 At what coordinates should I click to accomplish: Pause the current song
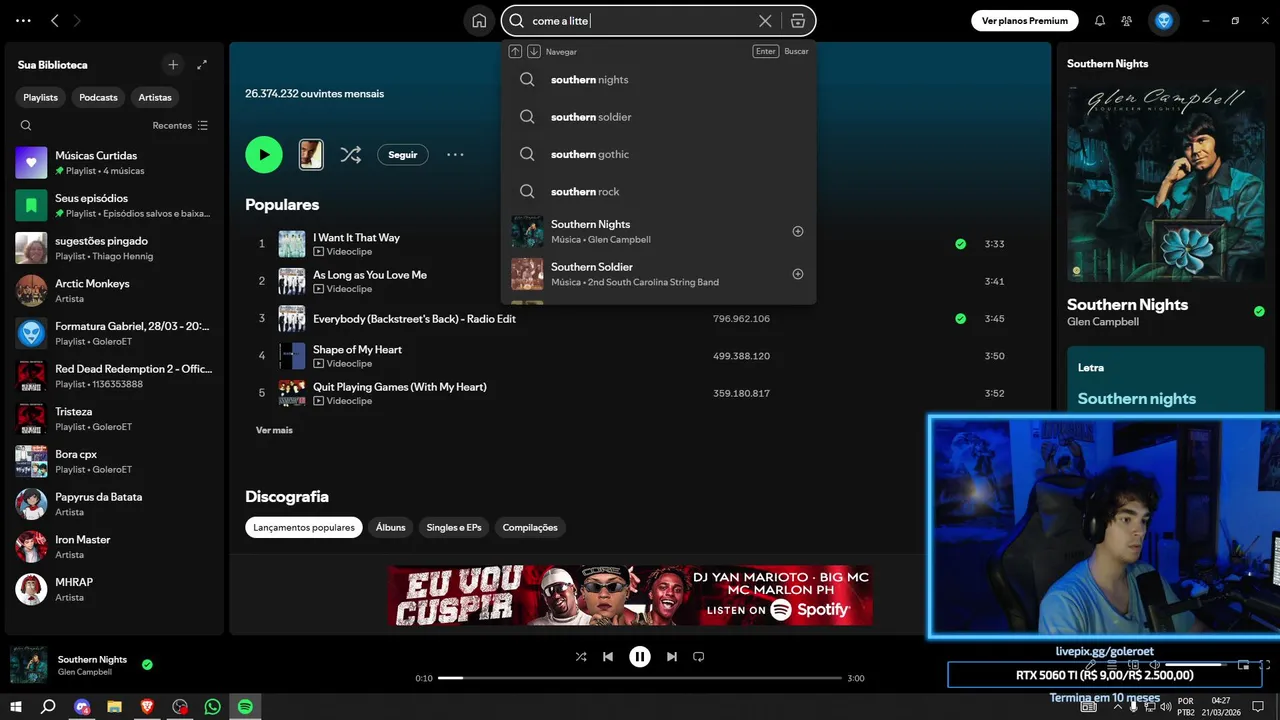[x=640, y=657]
